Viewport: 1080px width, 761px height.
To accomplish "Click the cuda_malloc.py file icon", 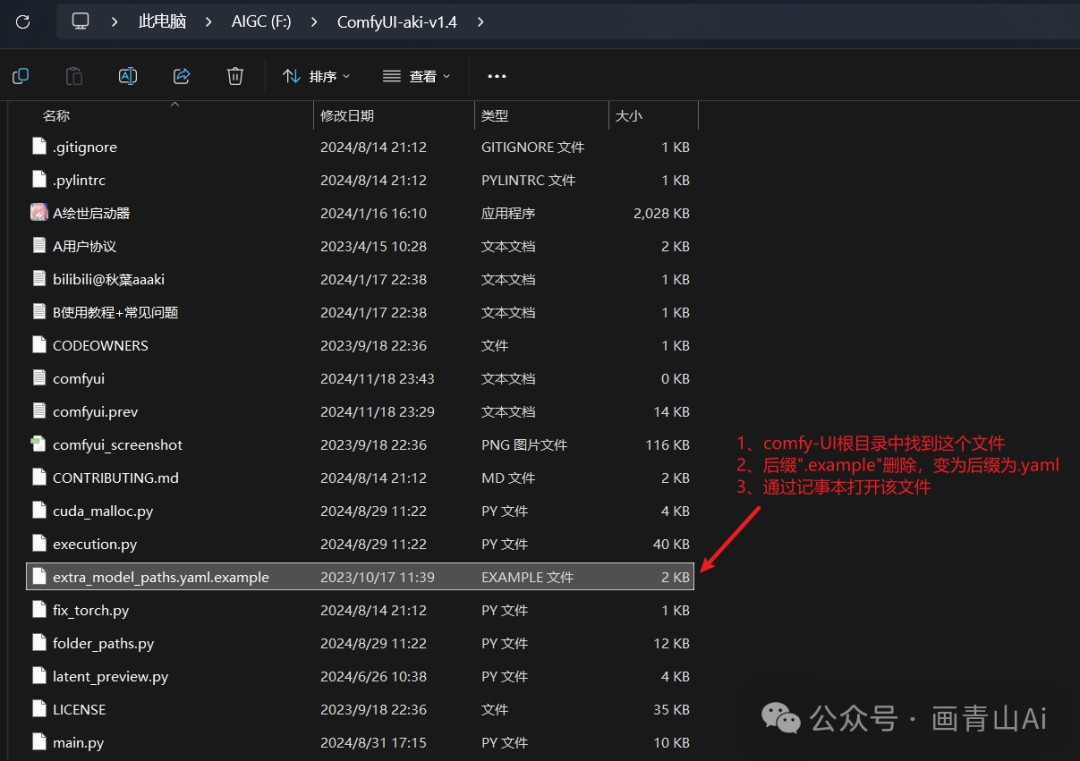I will click(39, 510).
